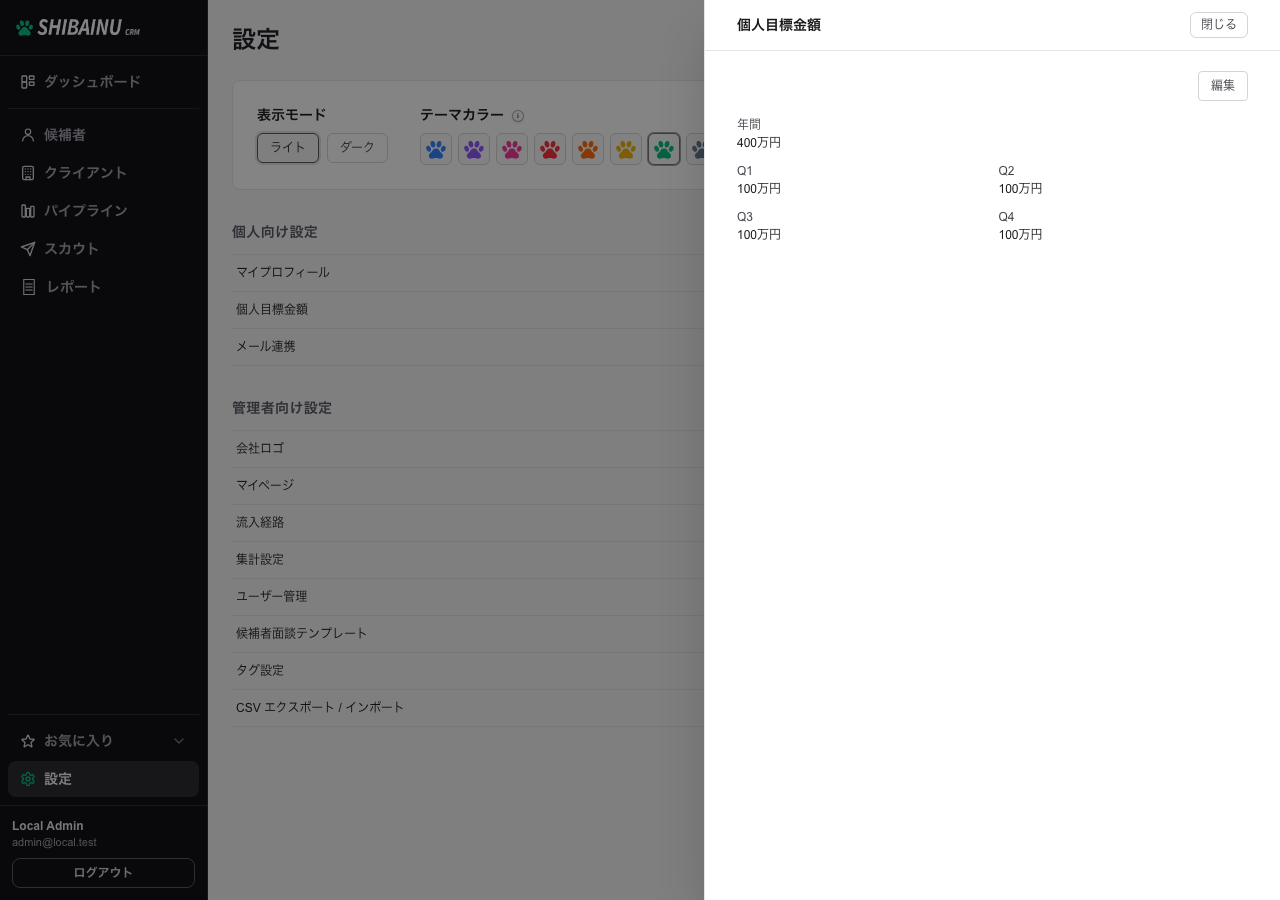Click the 400万円 annual target value
This screenshot has height=900, width=1280.
coord(759,143)
